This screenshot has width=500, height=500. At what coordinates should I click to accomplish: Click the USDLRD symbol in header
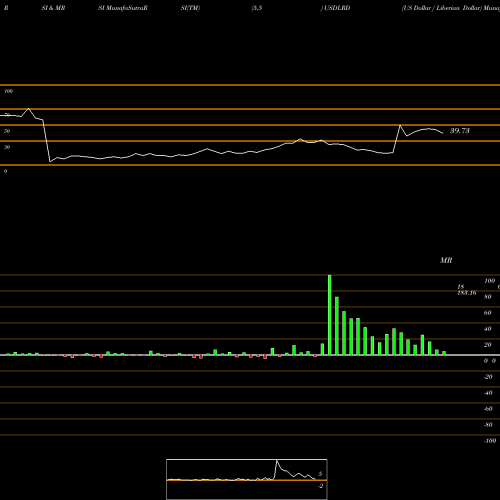click(337, 8)
